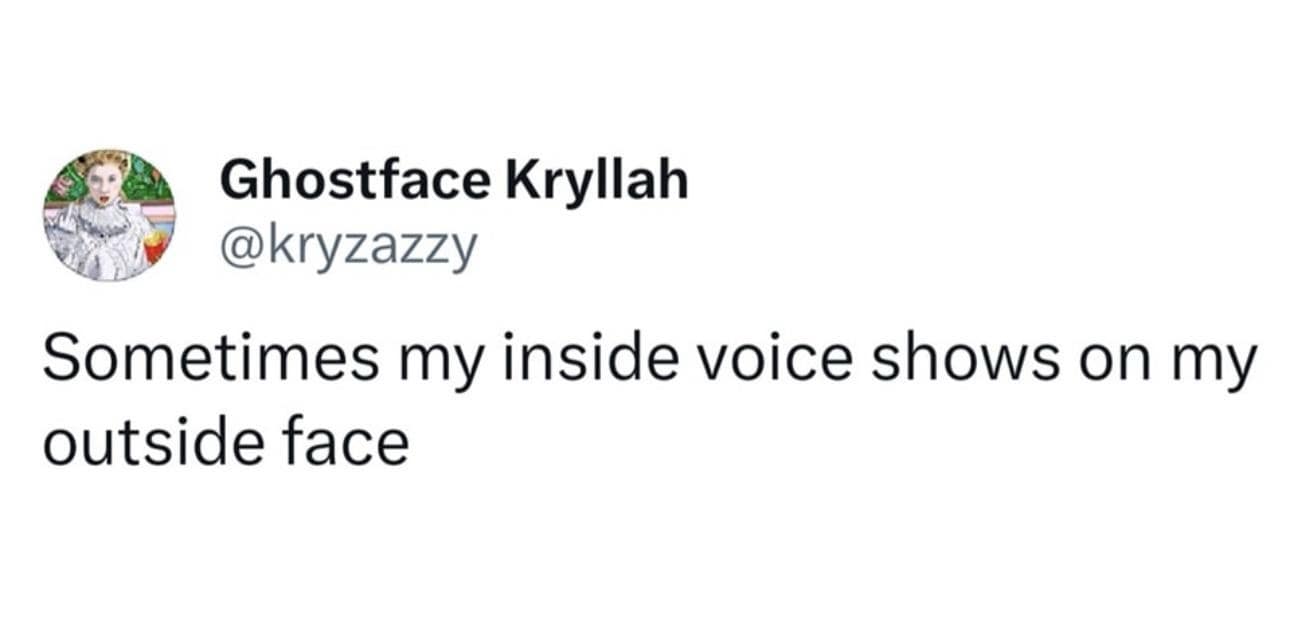Click the white dress in the avatar
Screen dimensions: 1290x644
point(100,240)
